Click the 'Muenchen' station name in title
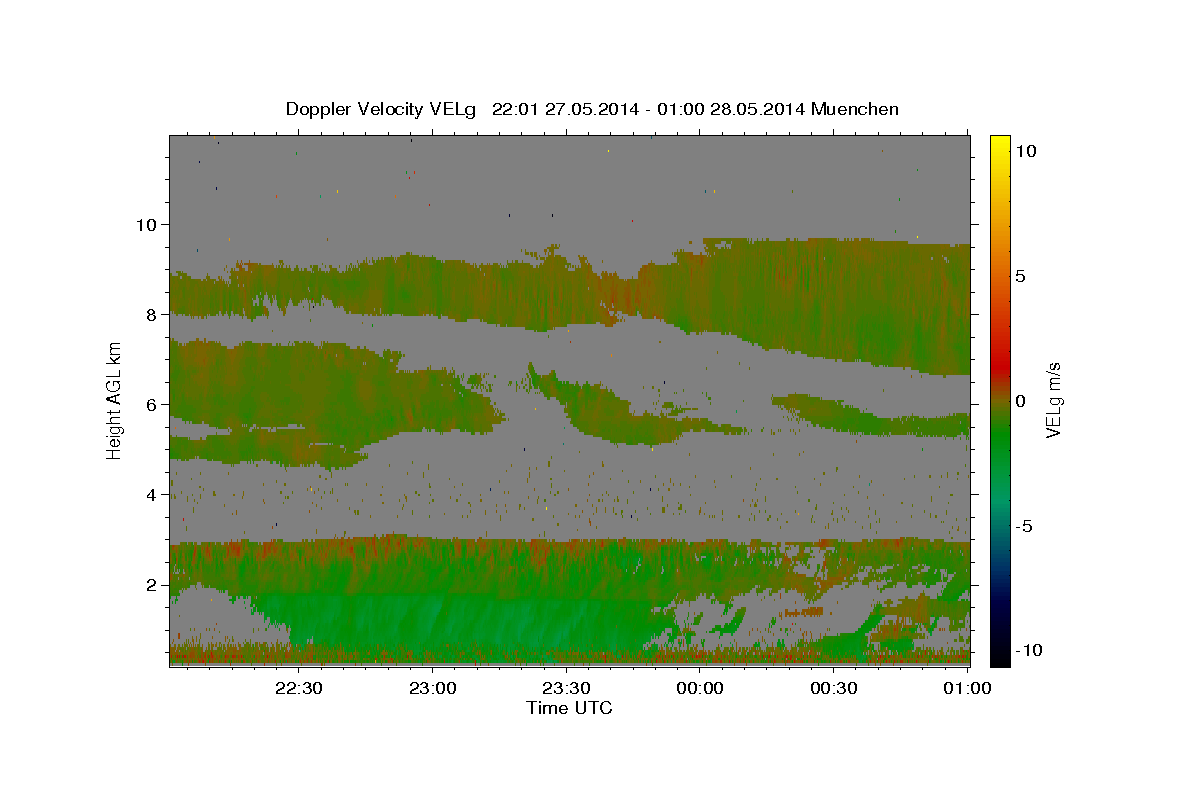1200x800 pixels. tap(856, 109)
